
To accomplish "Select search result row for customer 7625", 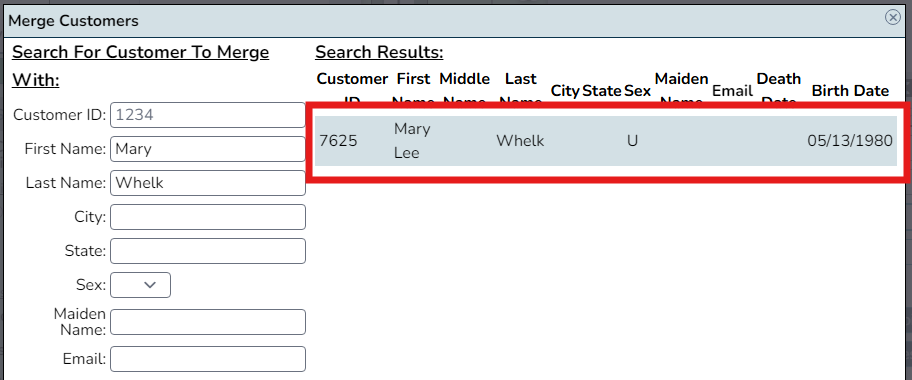I will tap(605, 141).
